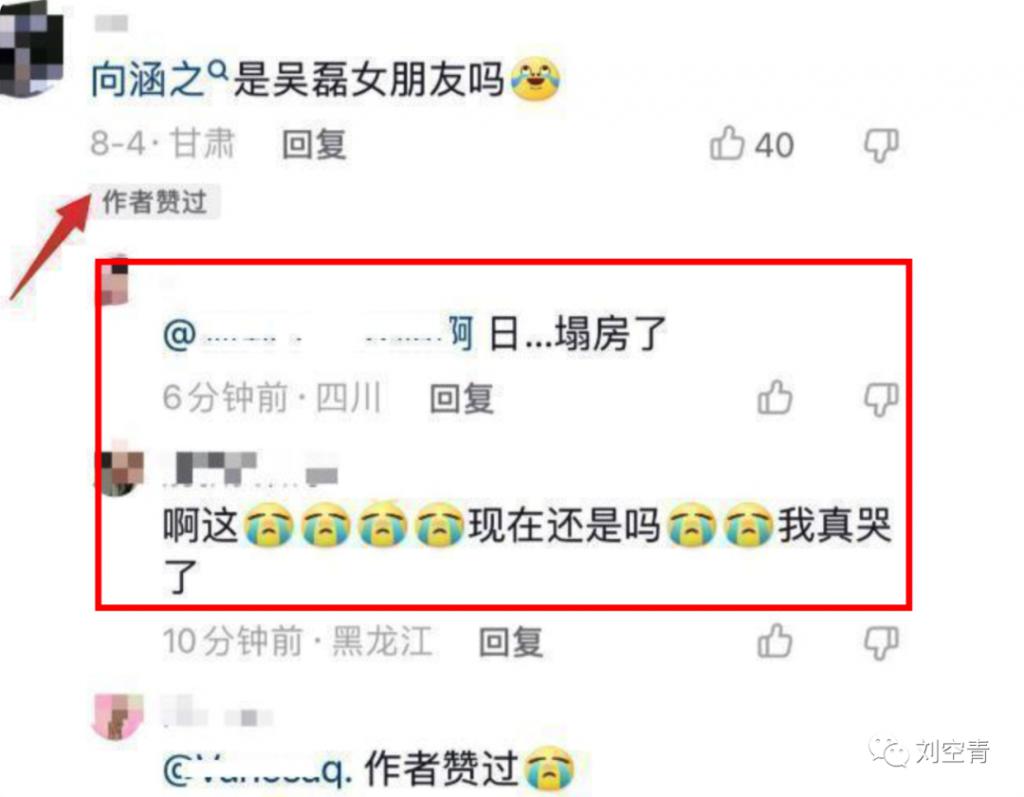
Task: Dislike the 向涵之 comment from 甘肃
Action: [x=881, y=145]
